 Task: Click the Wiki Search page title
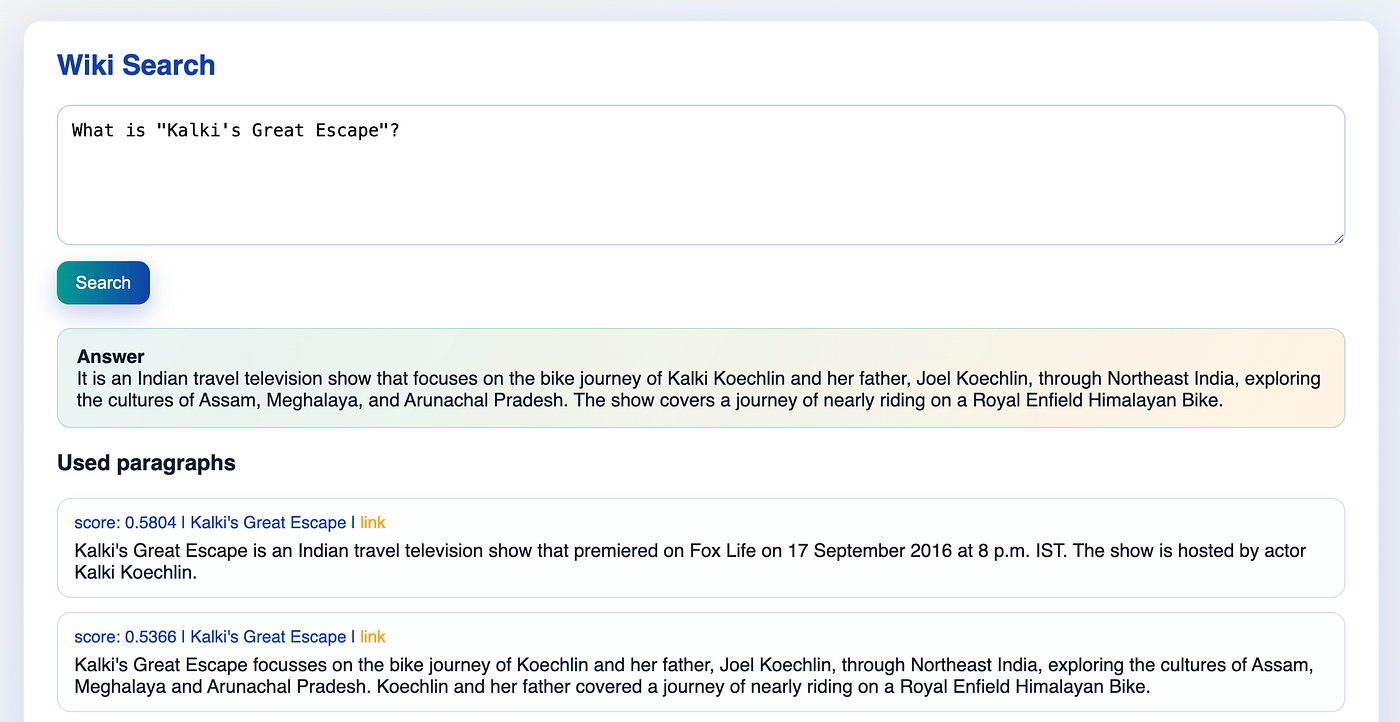tap(136, 65)
